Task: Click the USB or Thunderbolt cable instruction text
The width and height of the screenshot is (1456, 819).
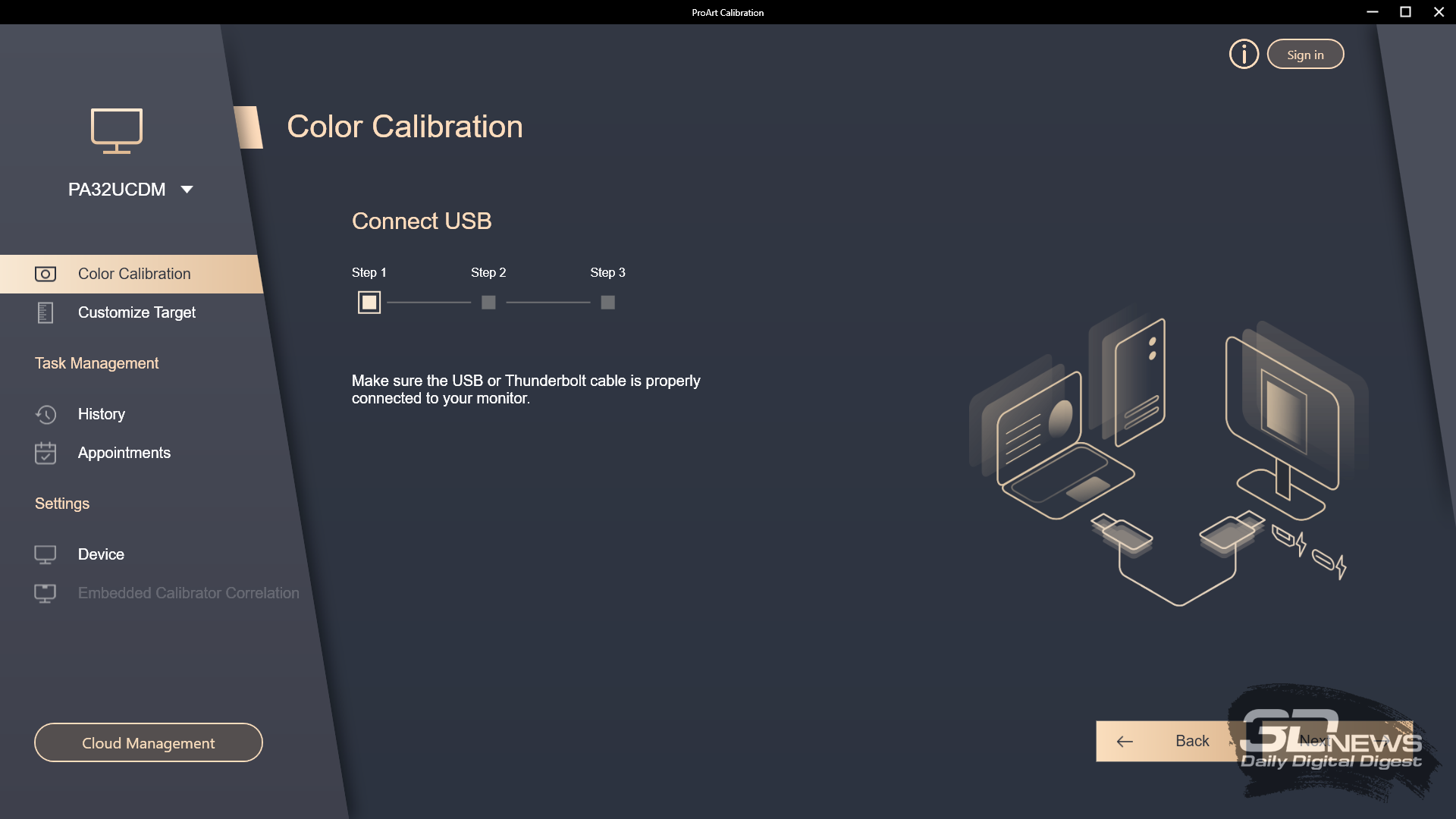Action: point(526,389)
